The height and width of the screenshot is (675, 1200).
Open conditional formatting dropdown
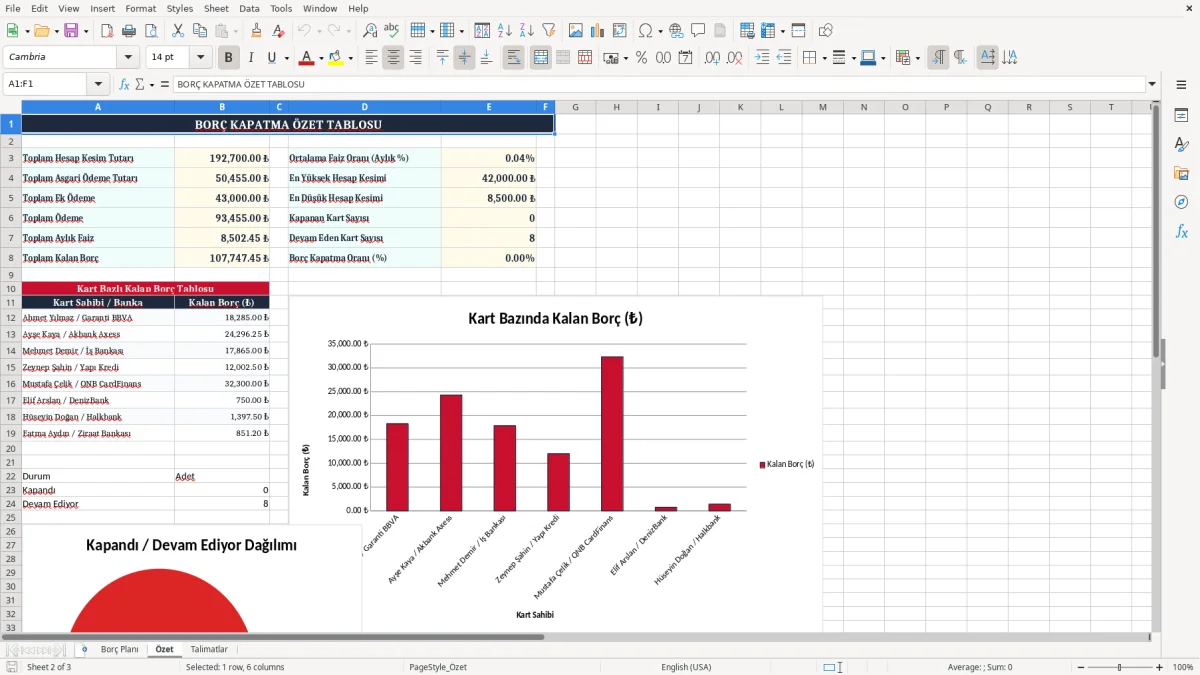917,58
